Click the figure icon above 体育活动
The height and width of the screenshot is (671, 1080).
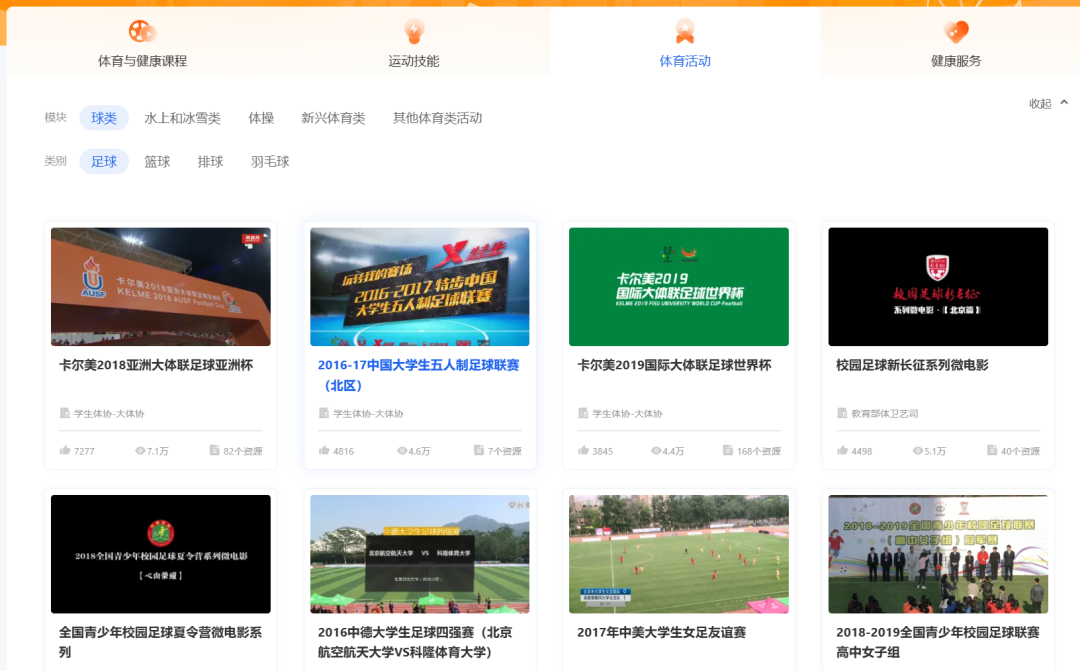click(685, 30)
